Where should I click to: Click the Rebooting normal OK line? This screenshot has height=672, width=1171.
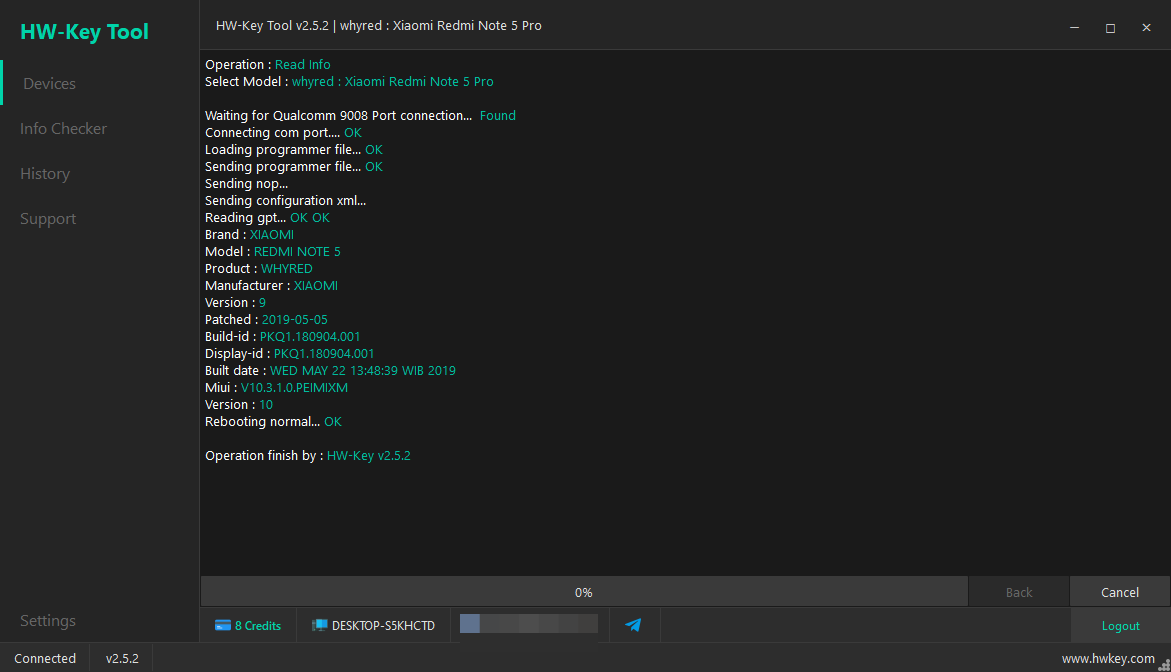(x=273, y=422)
